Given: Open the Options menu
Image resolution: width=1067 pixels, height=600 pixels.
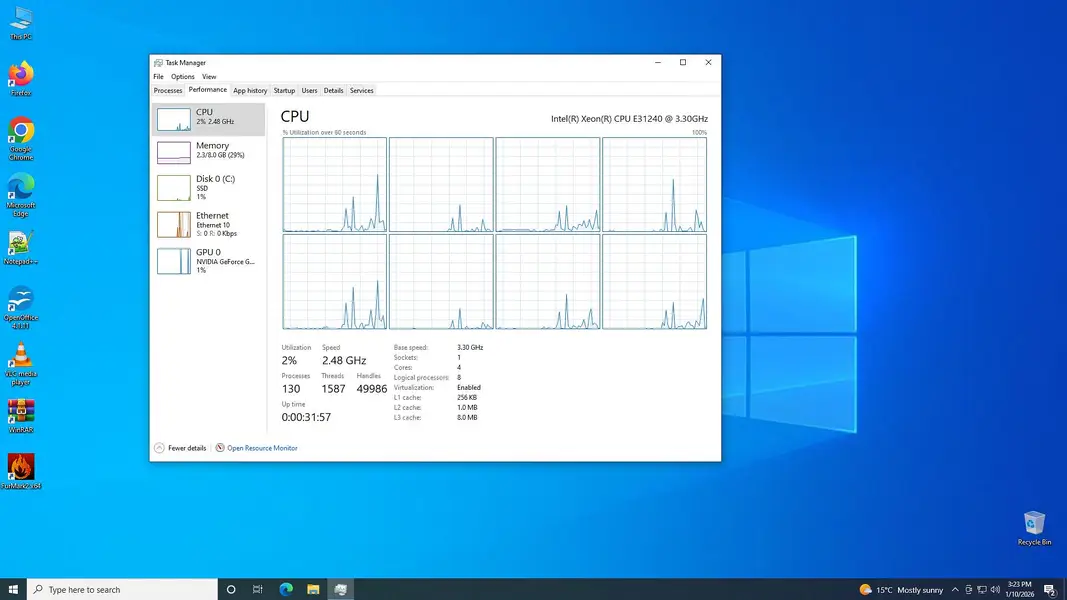Looking at the screenshot, I should coord(182,77).
